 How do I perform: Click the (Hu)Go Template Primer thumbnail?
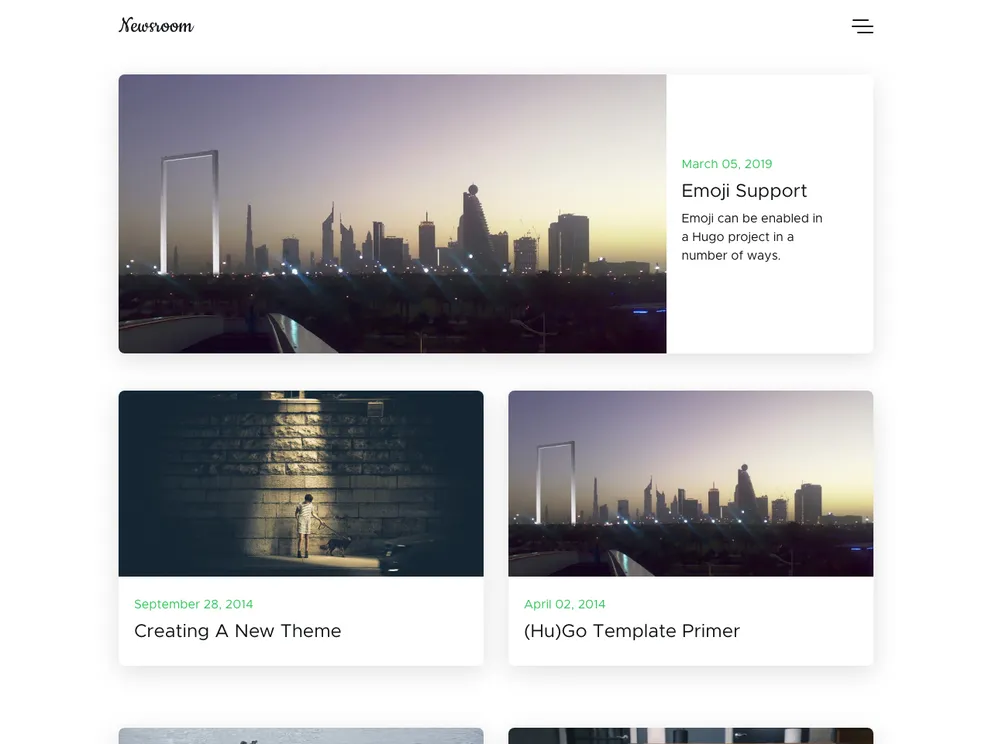(x=690, y=483)
